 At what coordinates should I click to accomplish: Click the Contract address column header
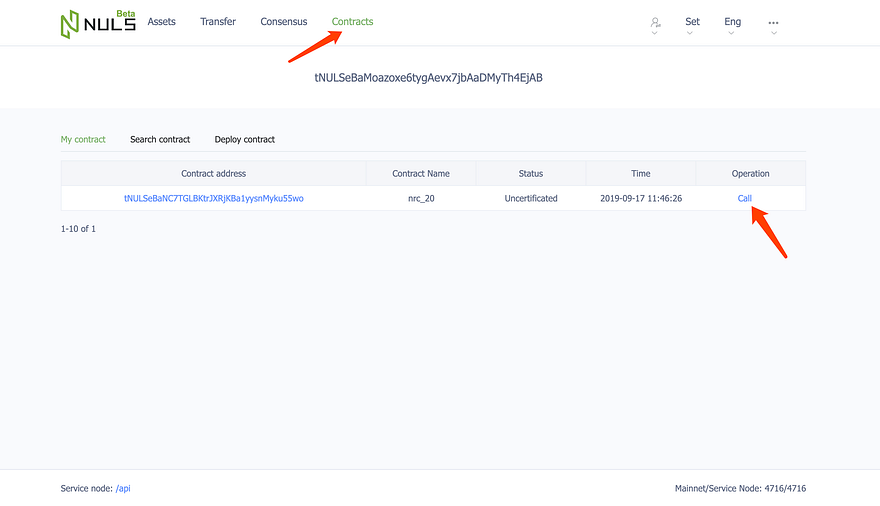(213, 174)
